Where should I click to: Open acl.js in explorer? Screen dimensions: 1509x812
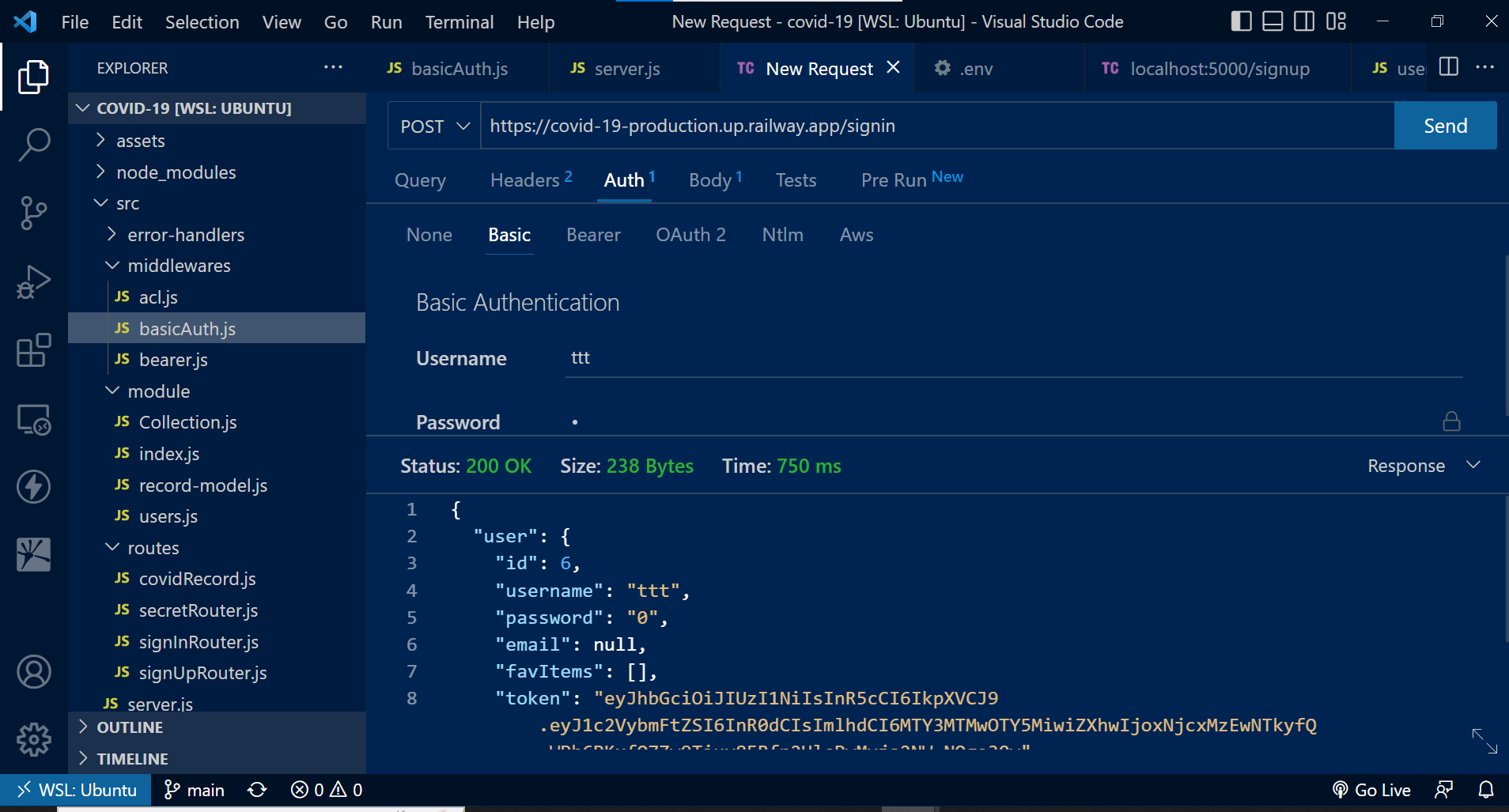217,297
